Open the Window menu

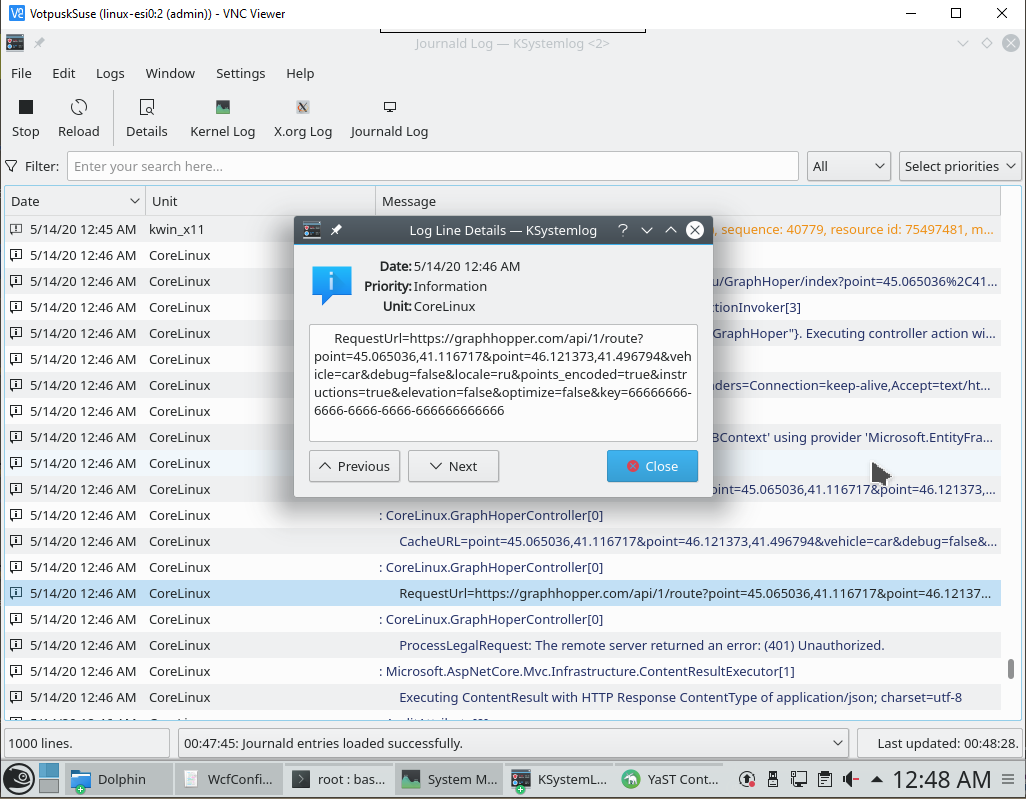tap(170, 73)
